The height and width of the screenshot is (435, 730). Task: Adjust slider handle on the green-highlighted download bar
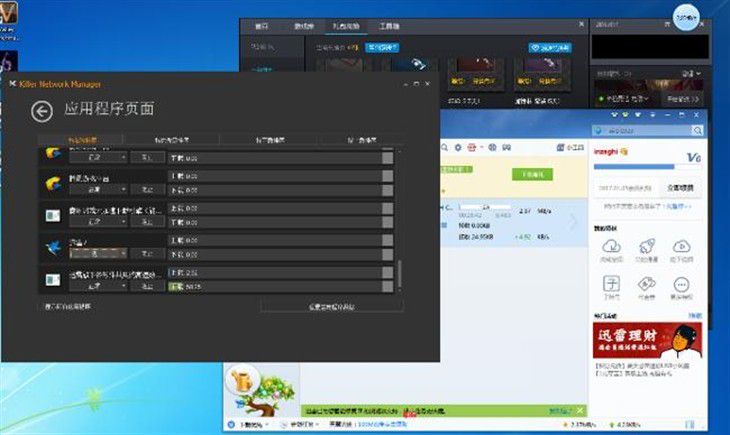pyautogui.click(x=387, y=286)
